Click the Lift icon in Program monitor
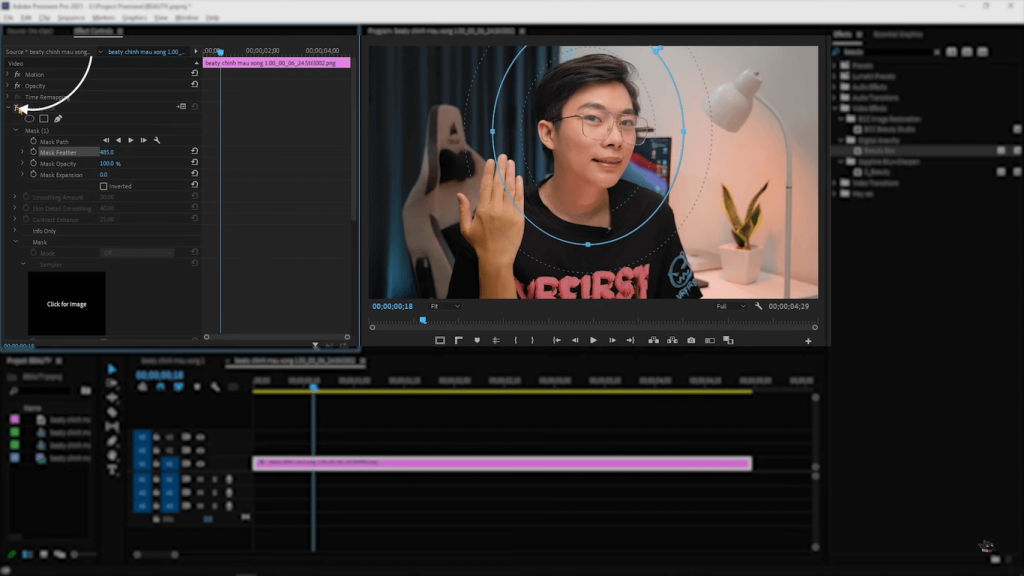1024x576 pixels. pos(652,340)
